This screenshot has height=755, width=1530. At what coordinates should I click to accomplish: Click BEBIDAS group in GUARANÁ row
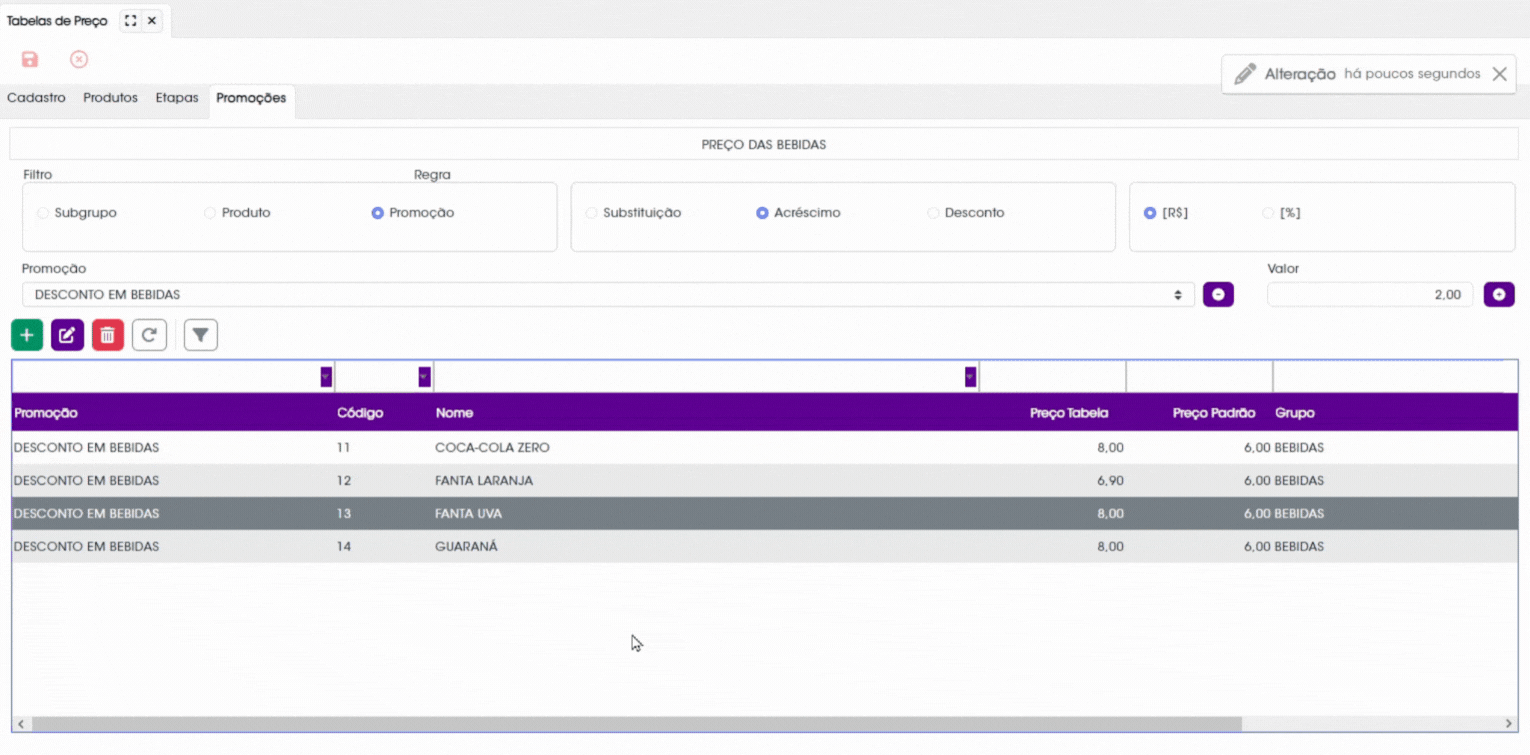tap(1299, 547)
